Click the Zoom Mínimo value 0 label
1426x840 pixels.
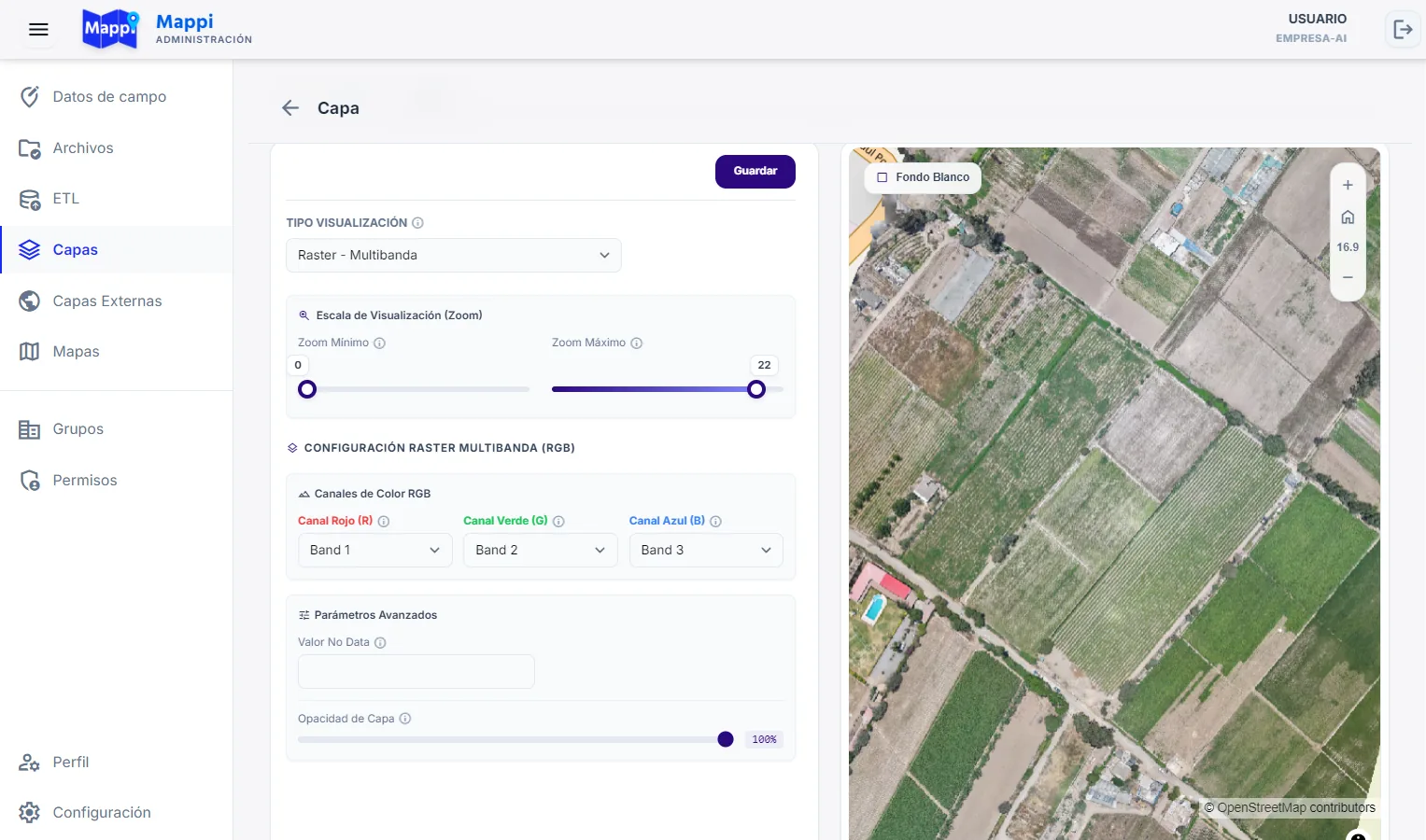(298, 366)
